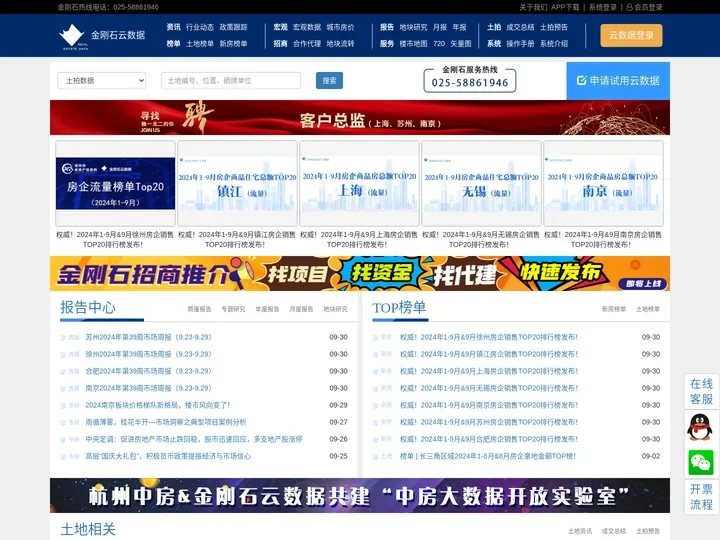Open 年报 navigation item
The height and width of the screenshot is (540, 720).
click(x=459, y=27)
